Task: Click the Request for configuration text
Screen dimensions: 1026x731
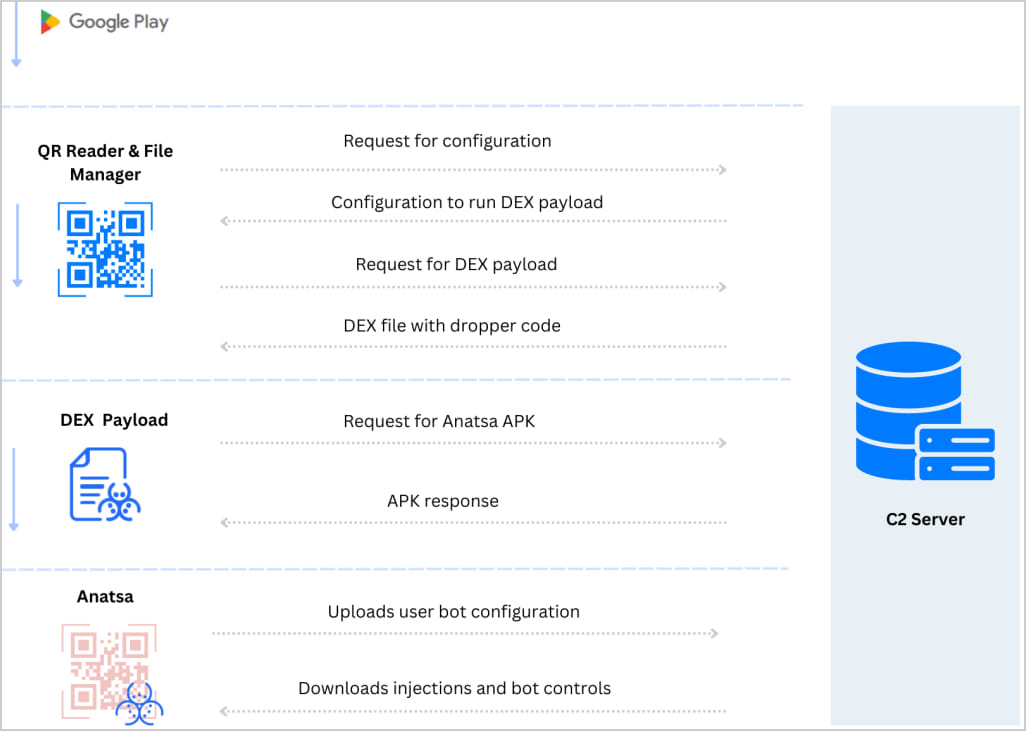Action: click(x=447, y=141)
